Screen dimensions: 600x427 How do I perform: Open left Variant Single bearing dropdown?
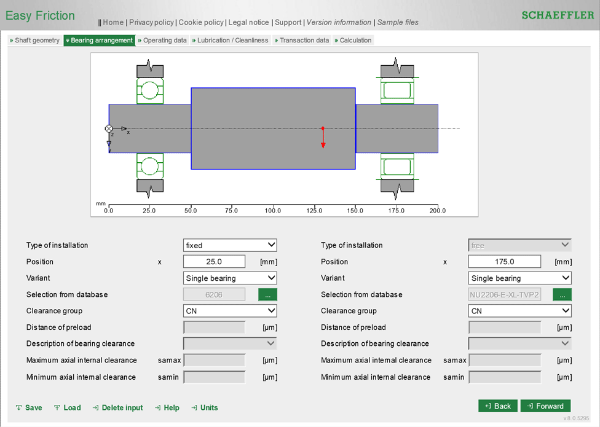(x=230, y=277)
